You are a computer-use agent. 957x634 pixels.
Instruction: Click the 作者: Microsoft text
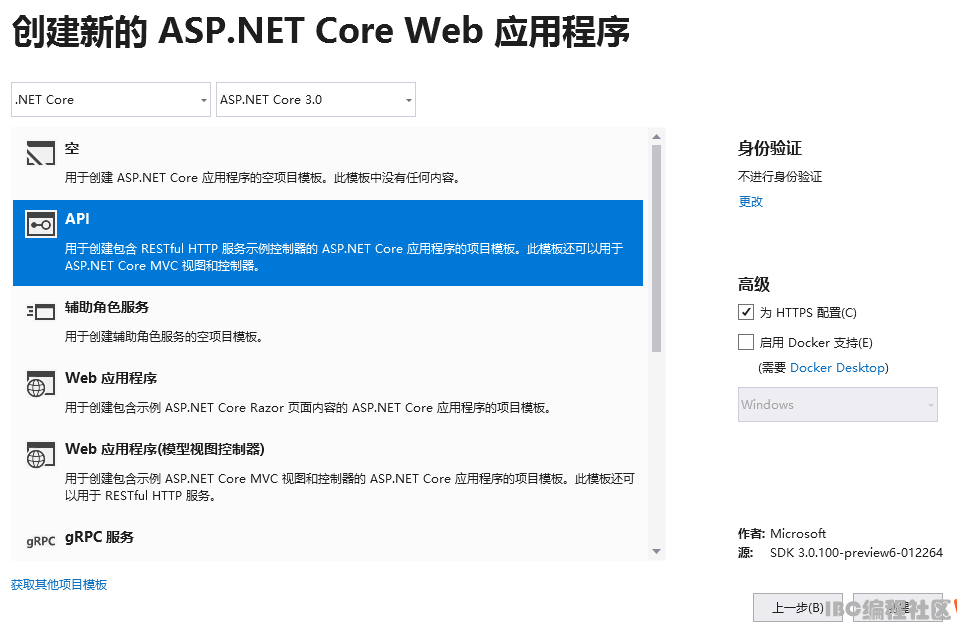click(x=782, y=533)
